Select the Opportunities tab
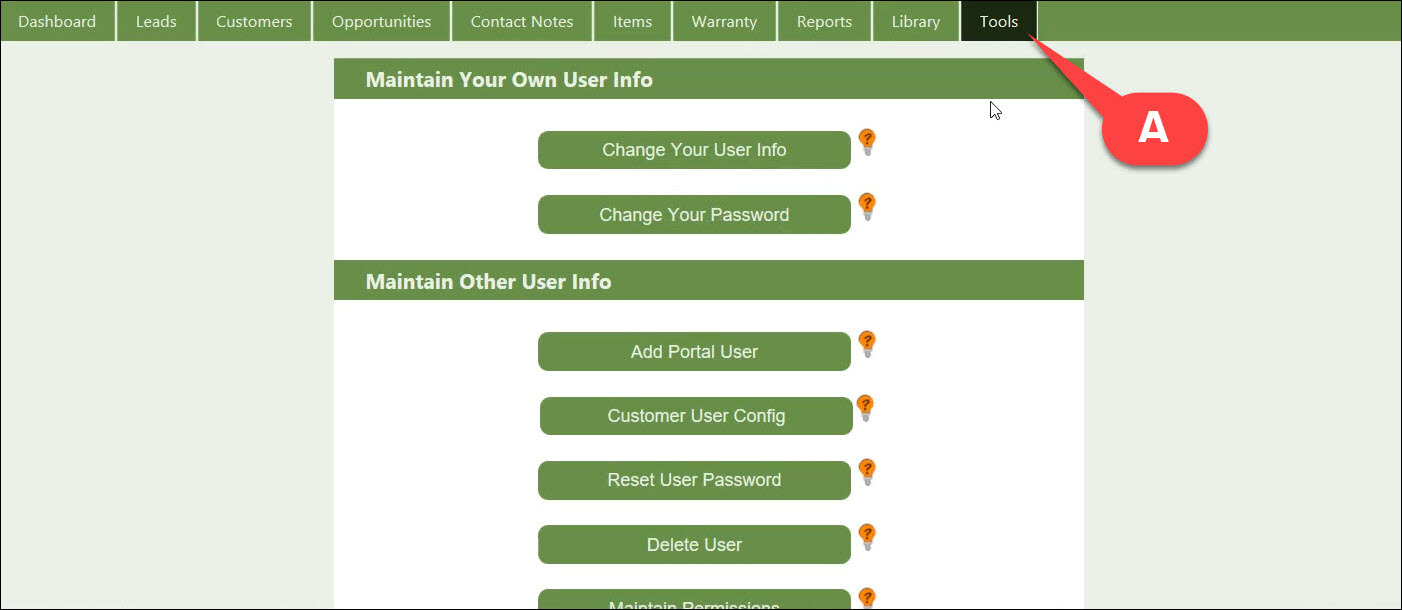The image size is (1402, 610). 381,21
